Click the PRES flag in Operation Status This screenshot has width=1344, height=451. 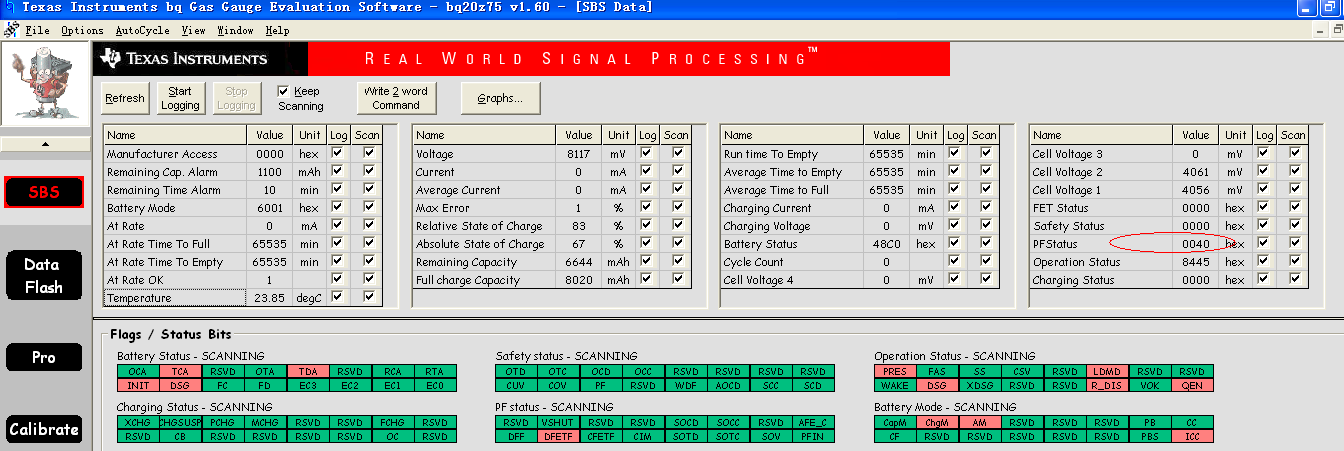[895, 371]
